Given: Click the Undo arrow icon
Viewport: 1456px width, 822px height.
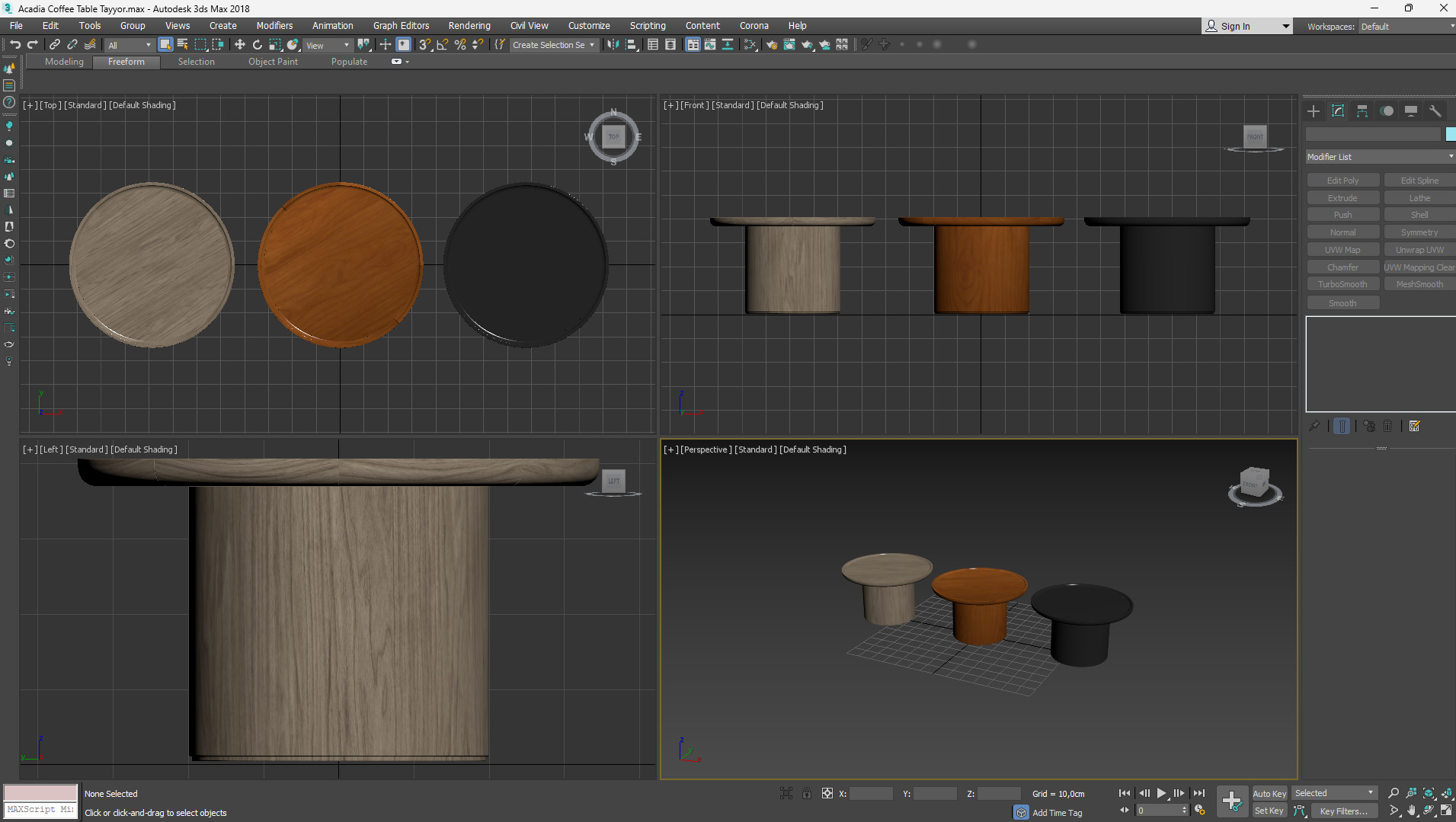Looking at the screenshot, I should (x=15, y=45).
